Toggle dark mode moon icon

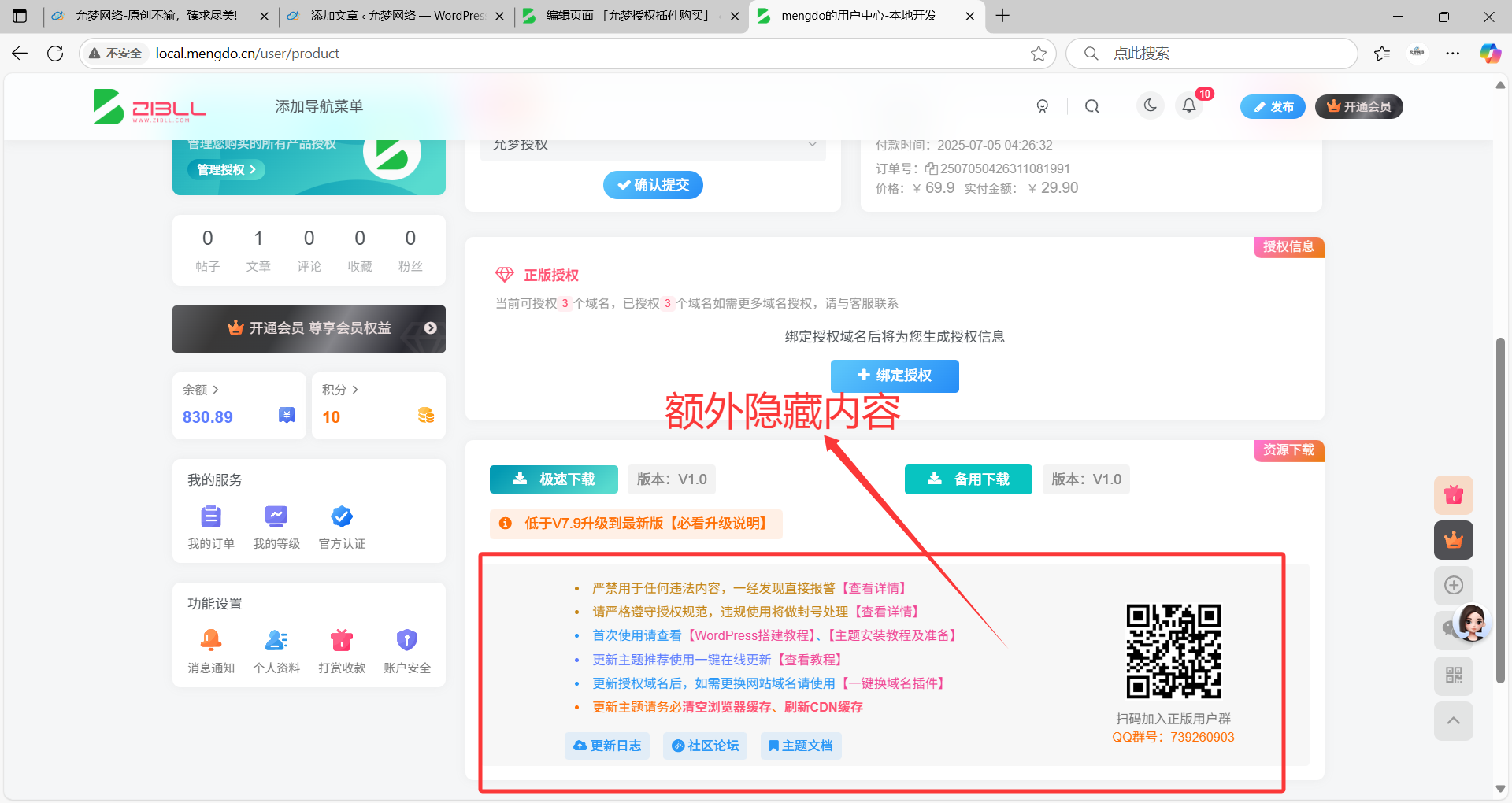point(1151,105)
